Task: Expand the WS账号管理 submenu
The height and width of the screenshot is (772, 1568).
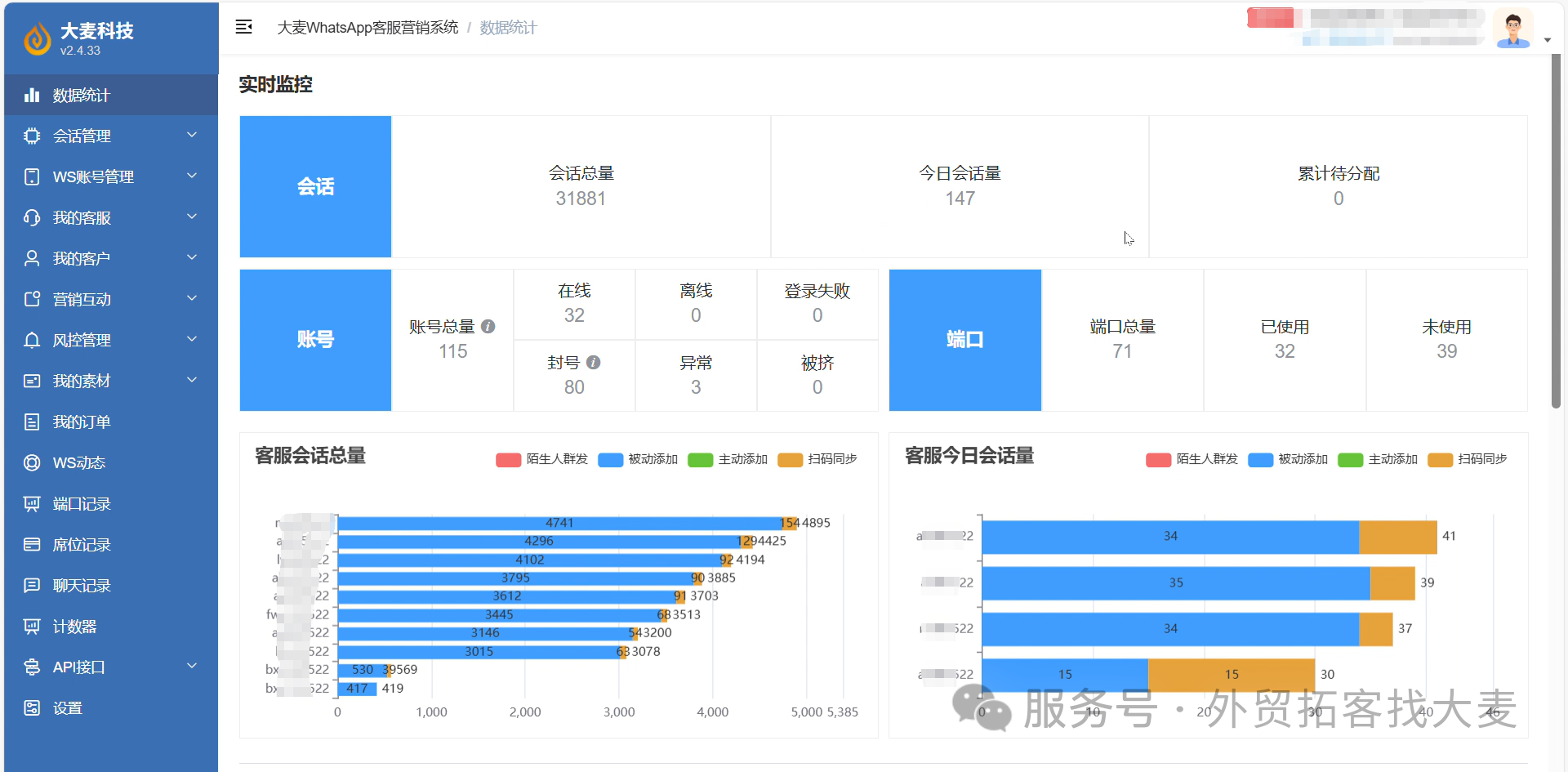Action: (x=111, y=176)
